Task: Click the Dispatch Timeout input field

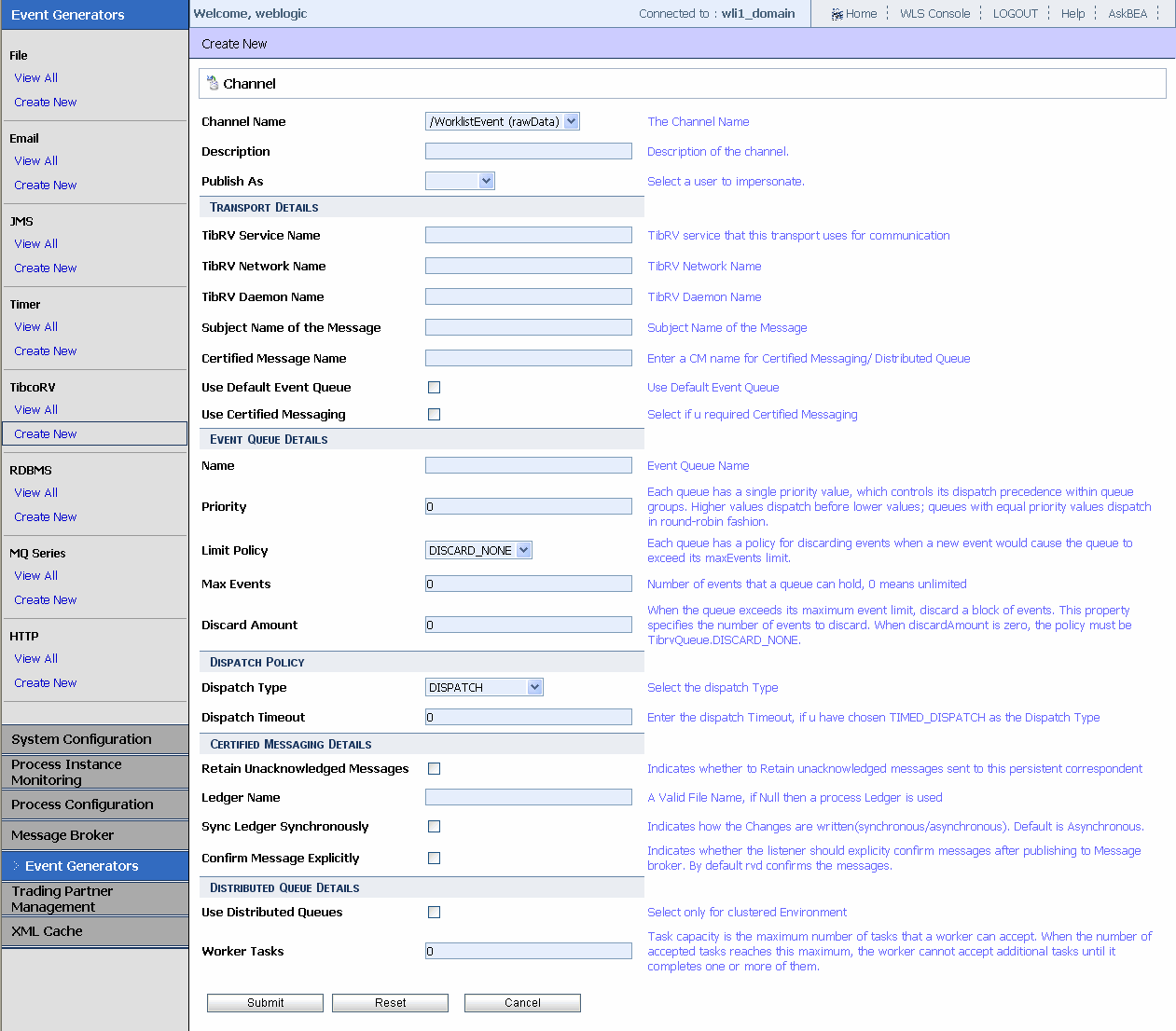Action: coord(529,717)
